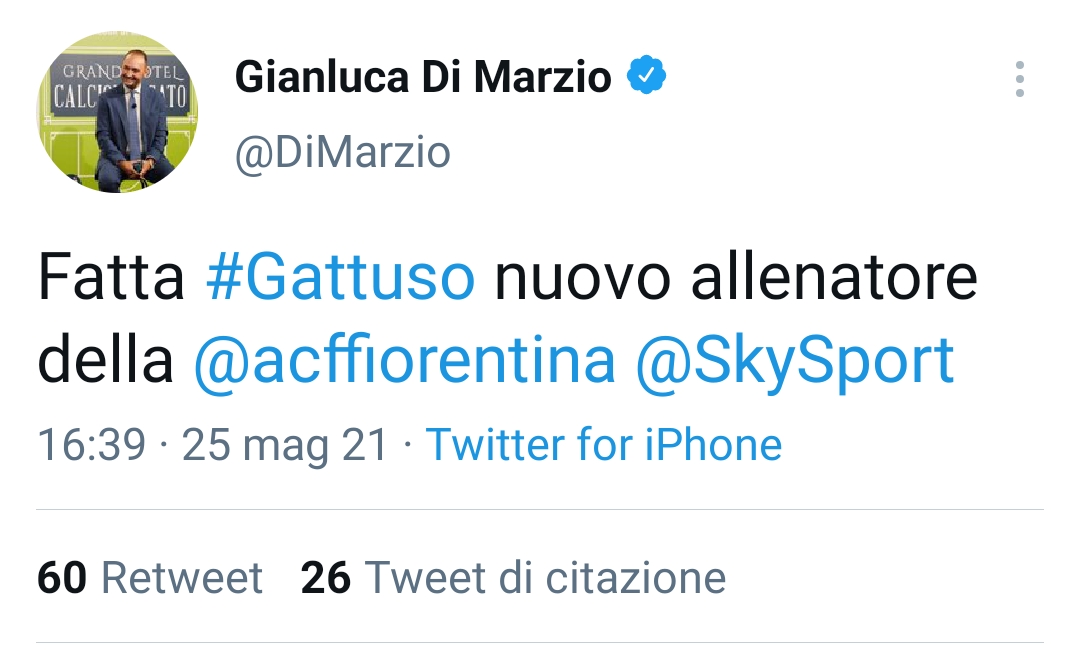
Task: Open Twitter for iPhone source link
Action: click(x=604, y=444)
